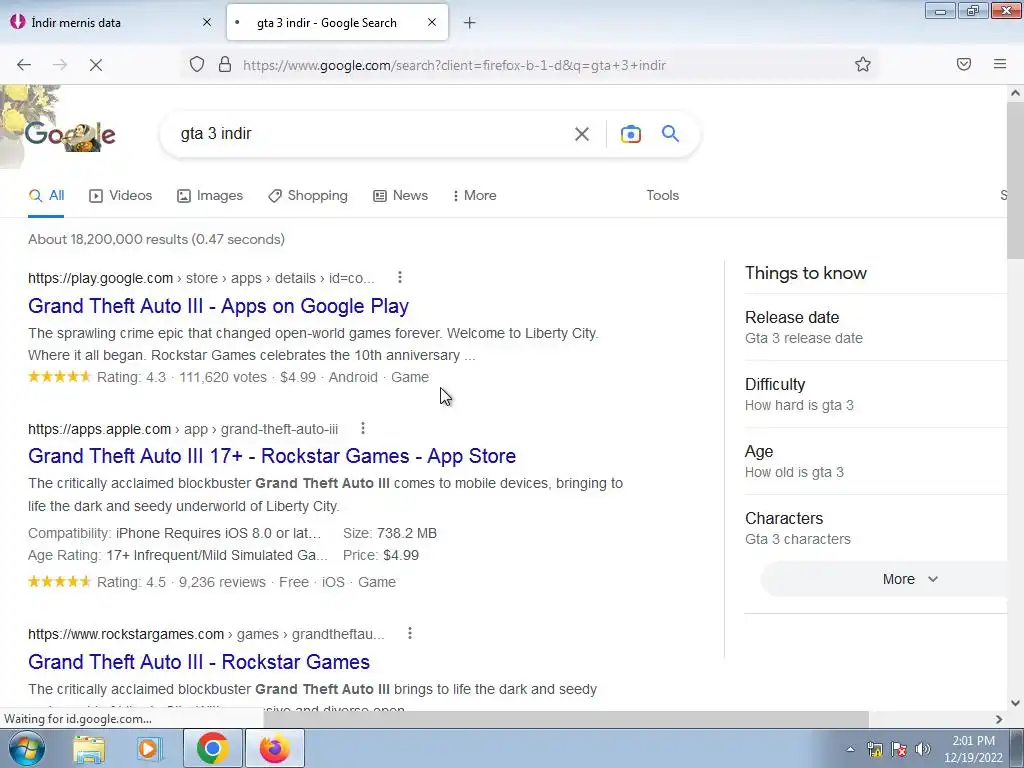The width and height of the screenshot is (1024, 768).
Task: Open options for apps.apple.com result
Action: coord(363,429)
